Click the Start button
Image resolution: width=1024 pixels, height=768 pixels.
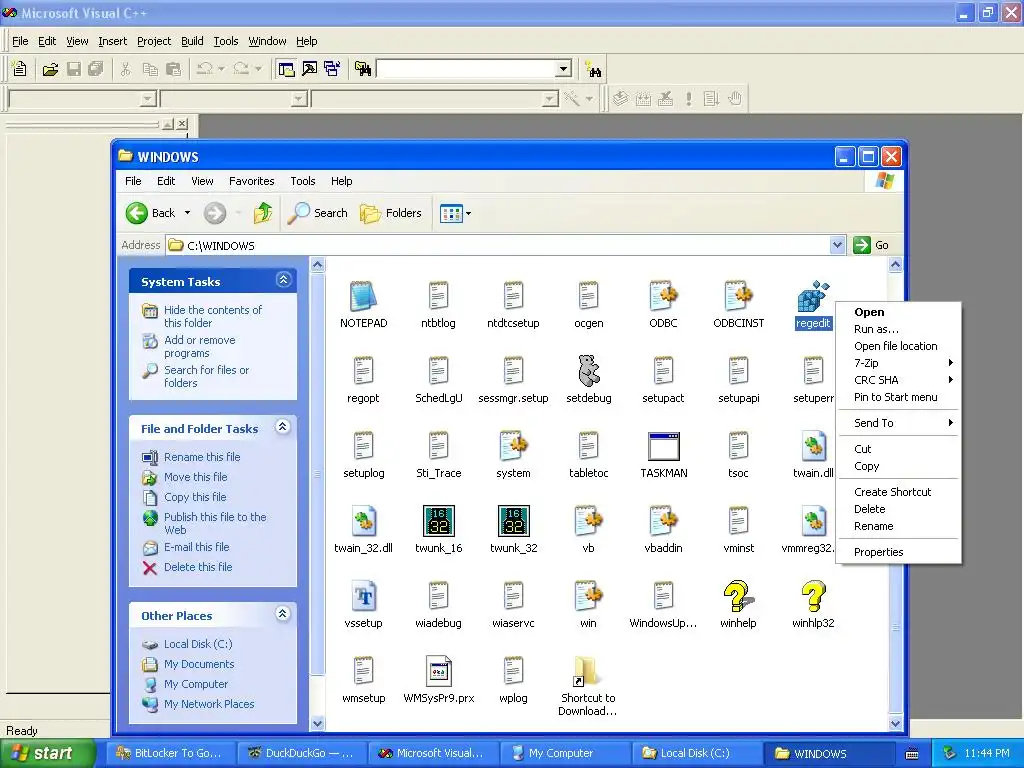[x=47, y=753]
